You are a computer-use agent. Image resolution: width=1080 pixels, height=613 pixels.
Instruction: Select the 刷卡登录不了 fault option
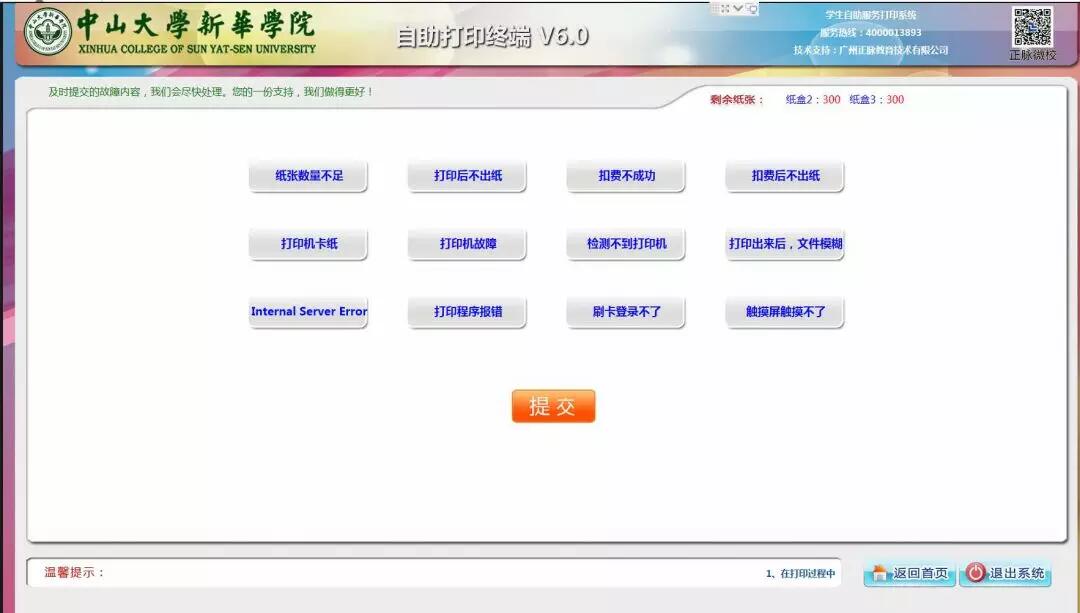[626, 312]
